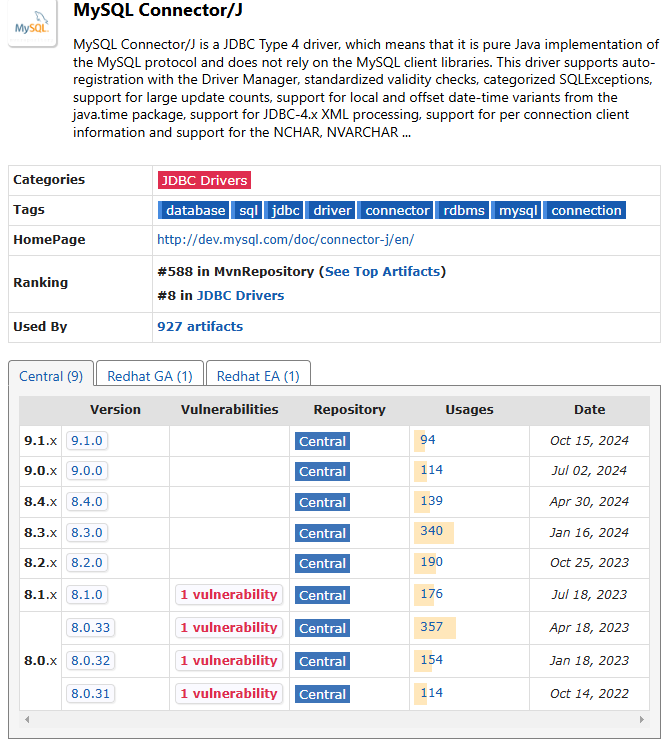
Task: Open version 8.2.0
Action: tap(87, 563)
